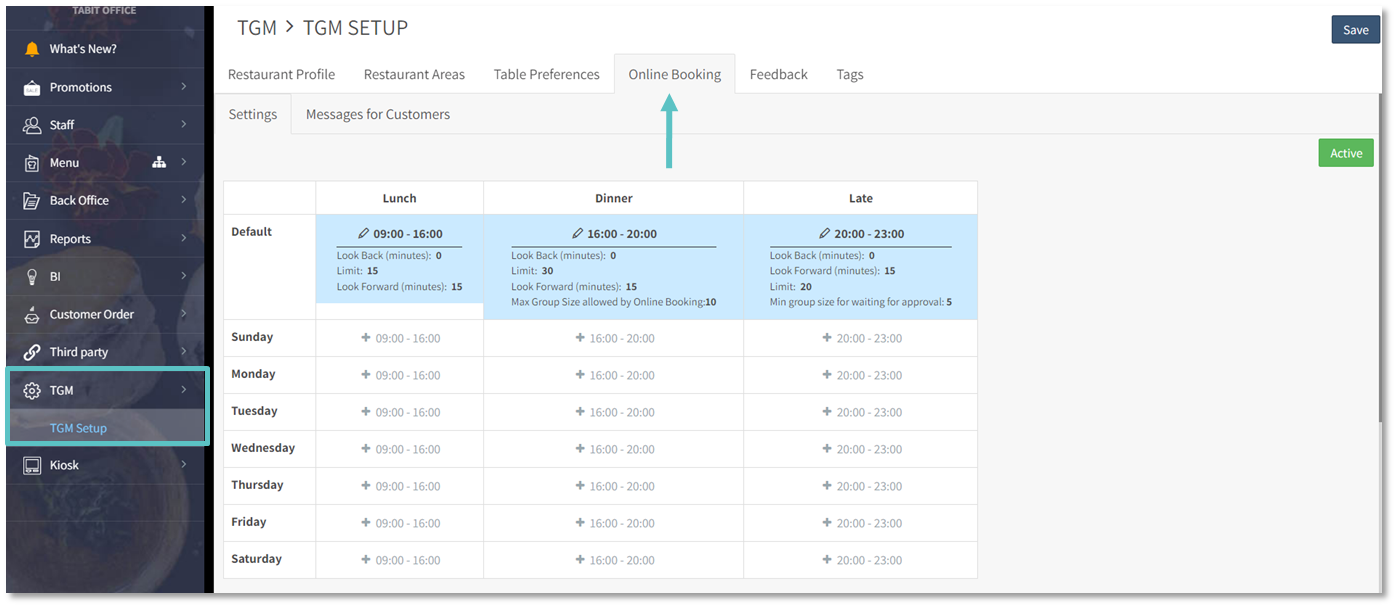The width and height of the screenshot is (1396, 607).
Task: Switch to the Feedback tab
Action: click(778, 73)
